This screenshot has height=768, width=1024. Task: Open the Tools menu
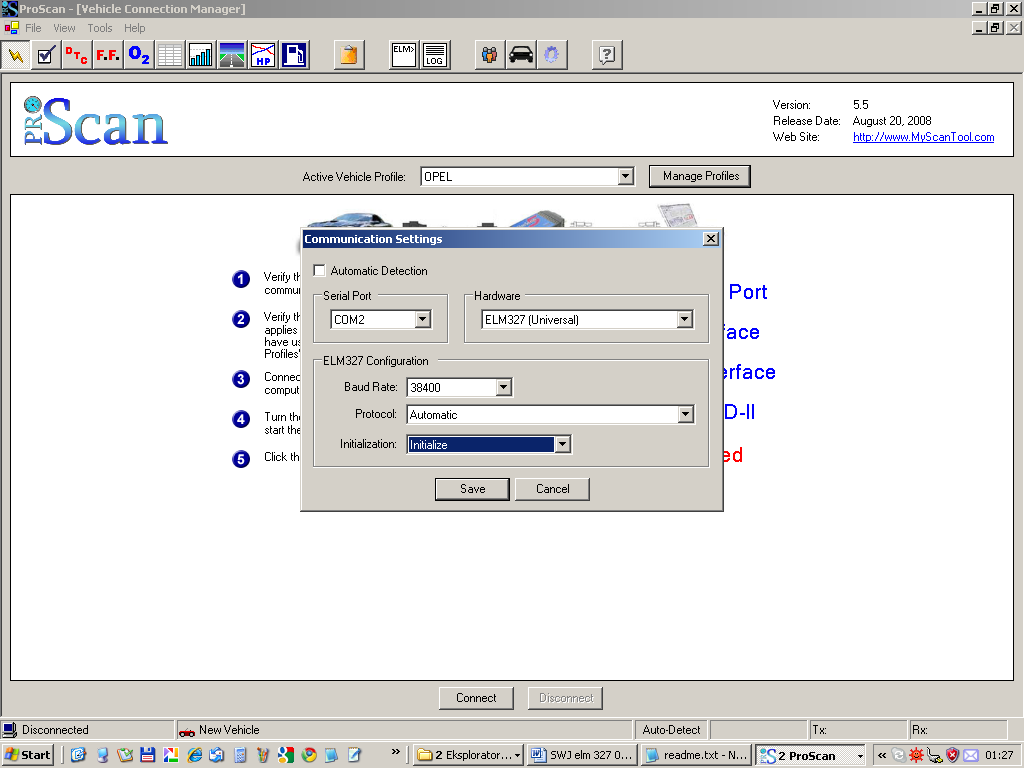pos(100,28)
